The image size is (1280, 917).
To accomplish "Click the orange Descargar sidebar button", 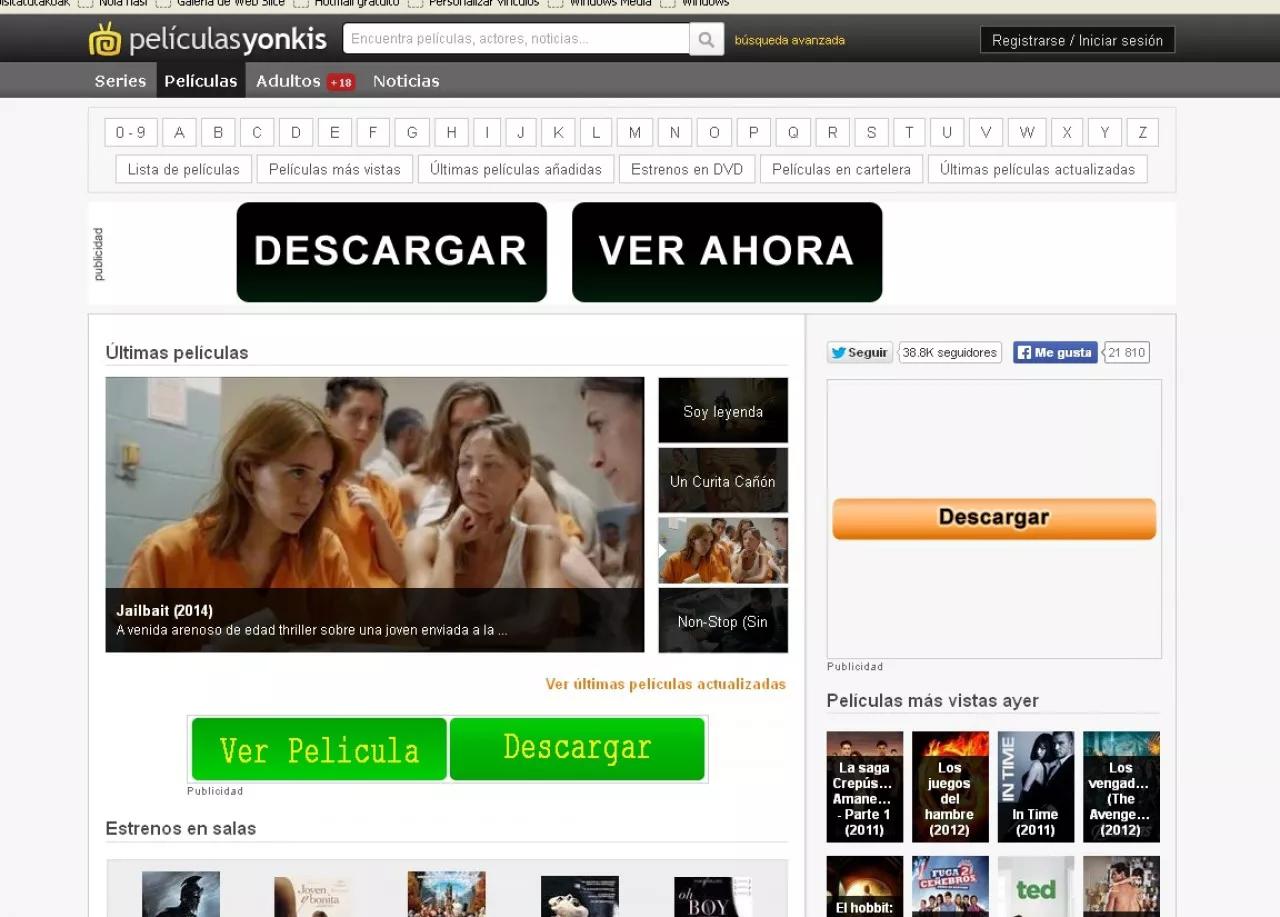I will (x=994, y=519).
